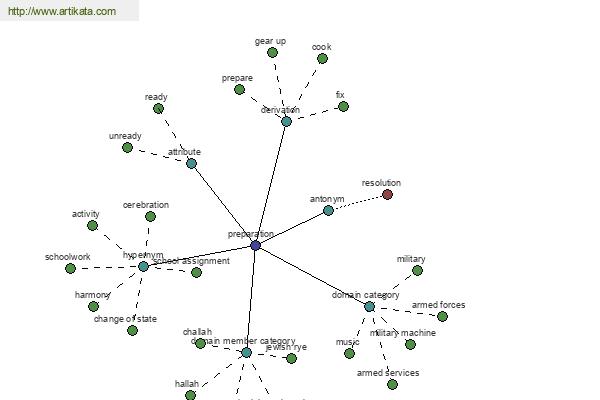The height and width of the screenshot is (400, 600).
Task: Click the domain category teal node
Action: click(x=369, y=306)
